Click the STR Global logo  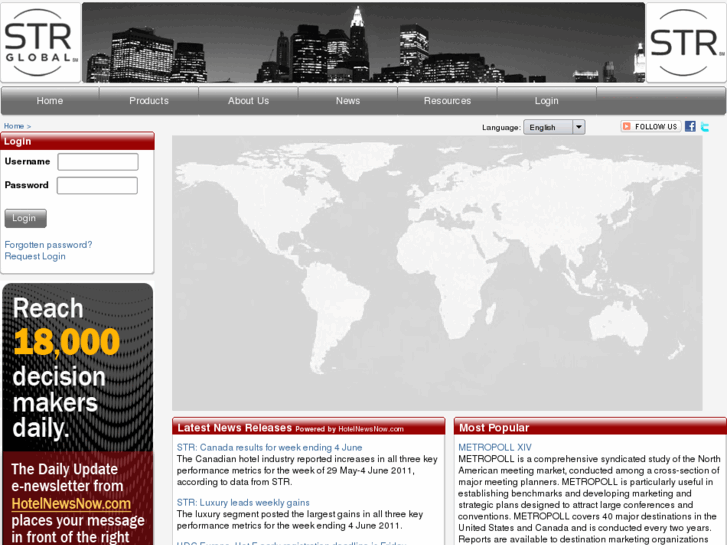pyautogui.click(x=41, y=43)
